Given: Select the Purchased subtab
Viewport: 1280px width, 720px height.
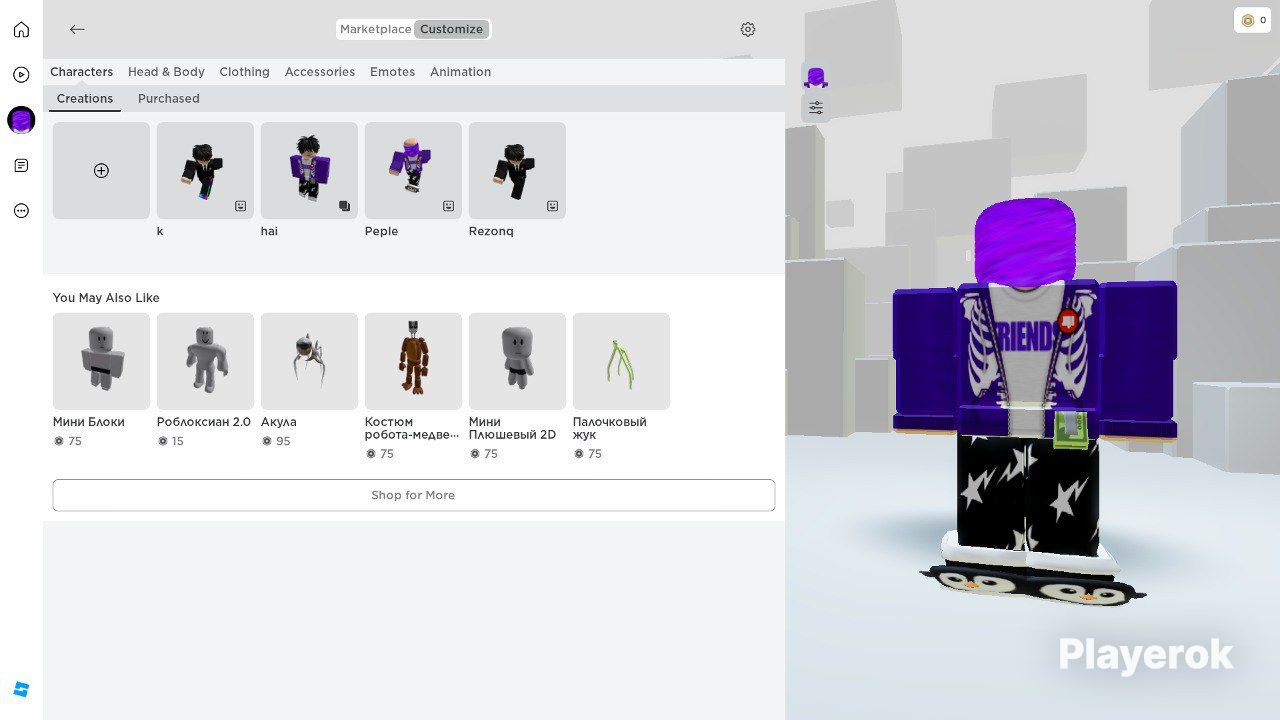Looking at the screenshot, I should (x=169, y=99).
